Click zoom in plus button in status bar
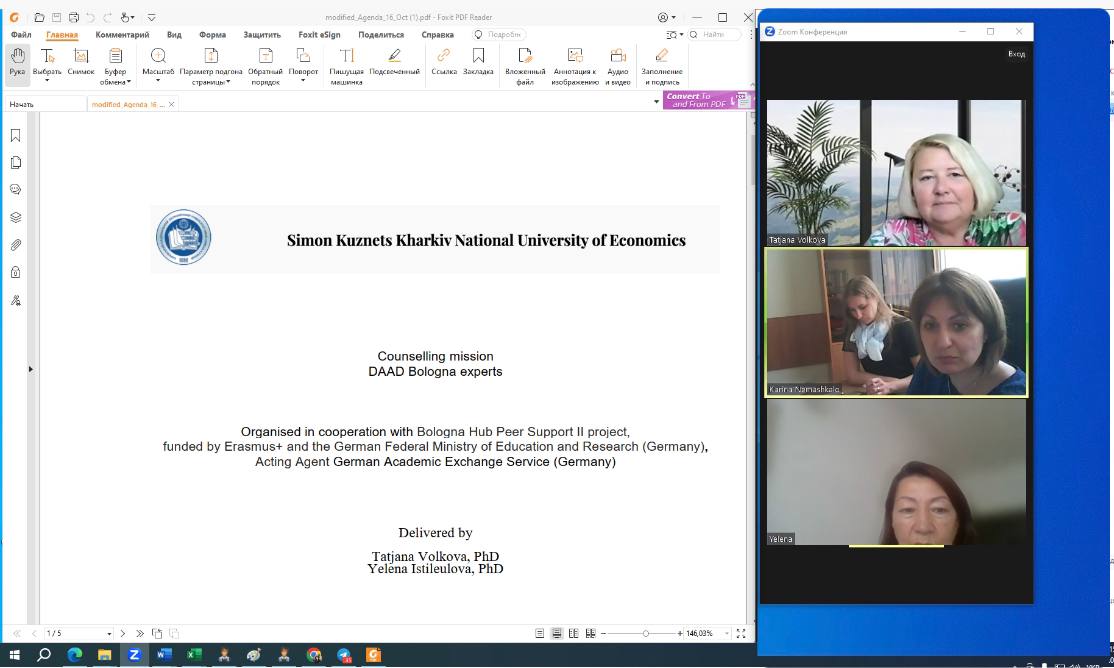 click(x=680, y=633)
